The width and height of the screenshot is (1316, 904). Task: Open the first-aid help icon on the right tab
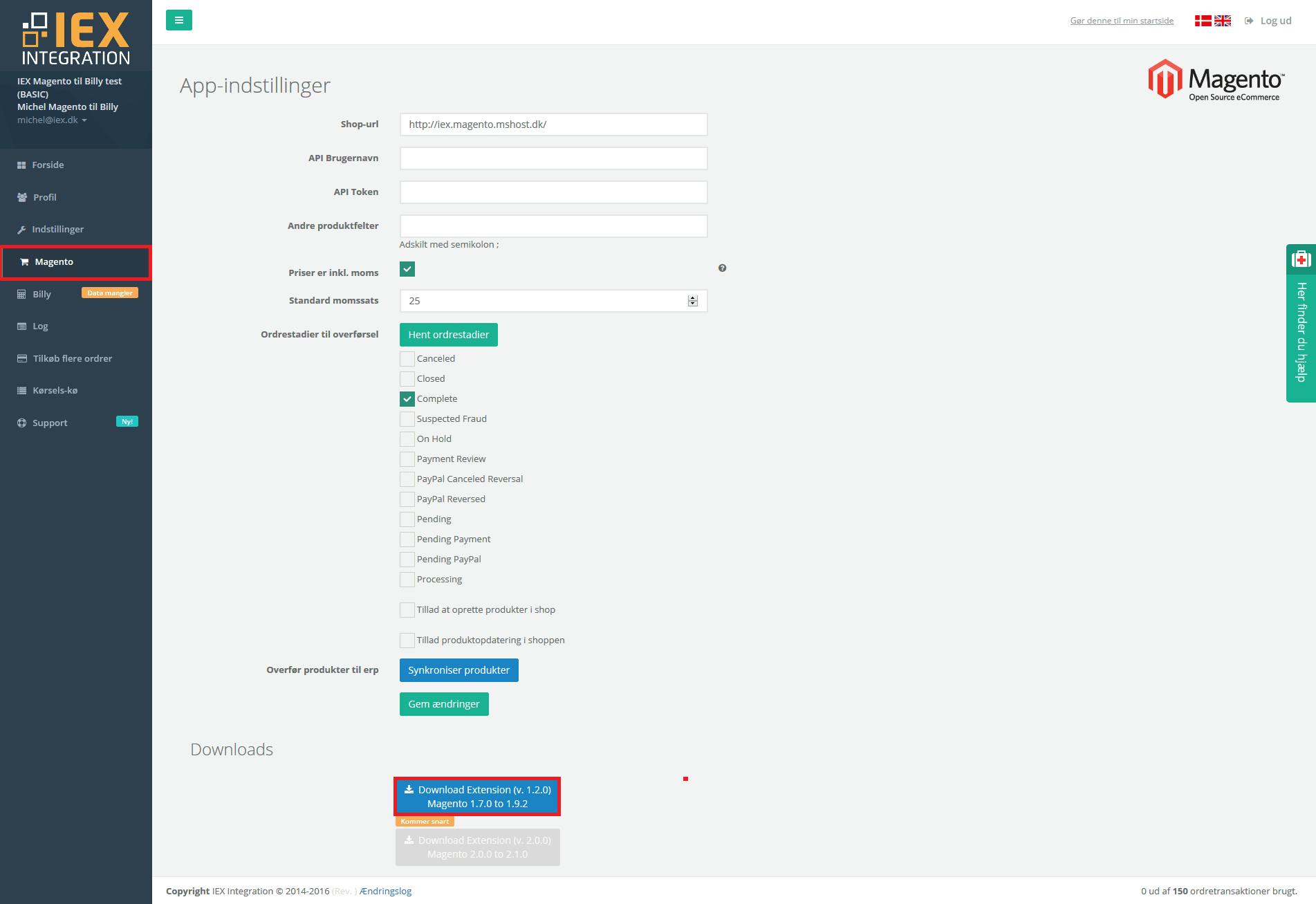click(1301, 259)
